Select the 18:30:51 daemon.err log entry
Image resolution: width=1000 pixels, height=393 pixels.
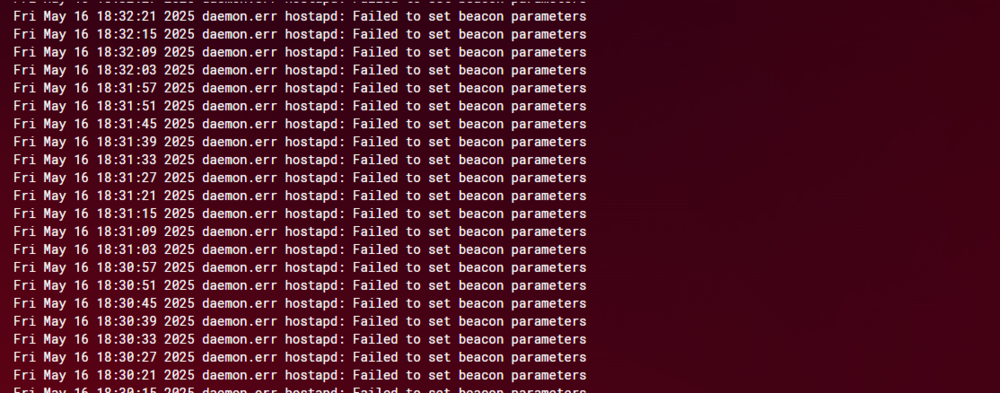pos(300,285)
